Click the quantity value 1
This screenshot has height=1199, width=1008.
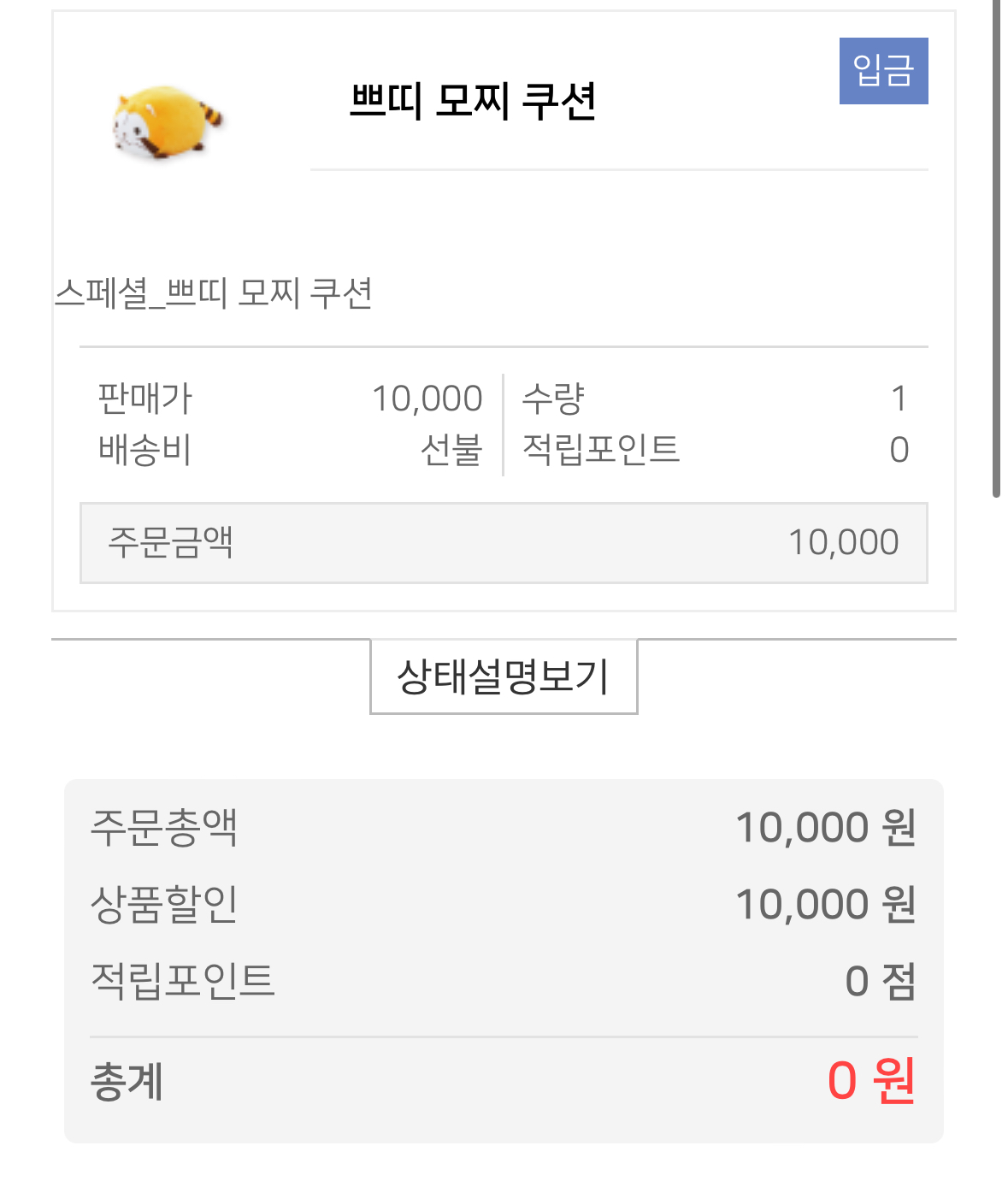pyautogui.click(x=898, y=399)
